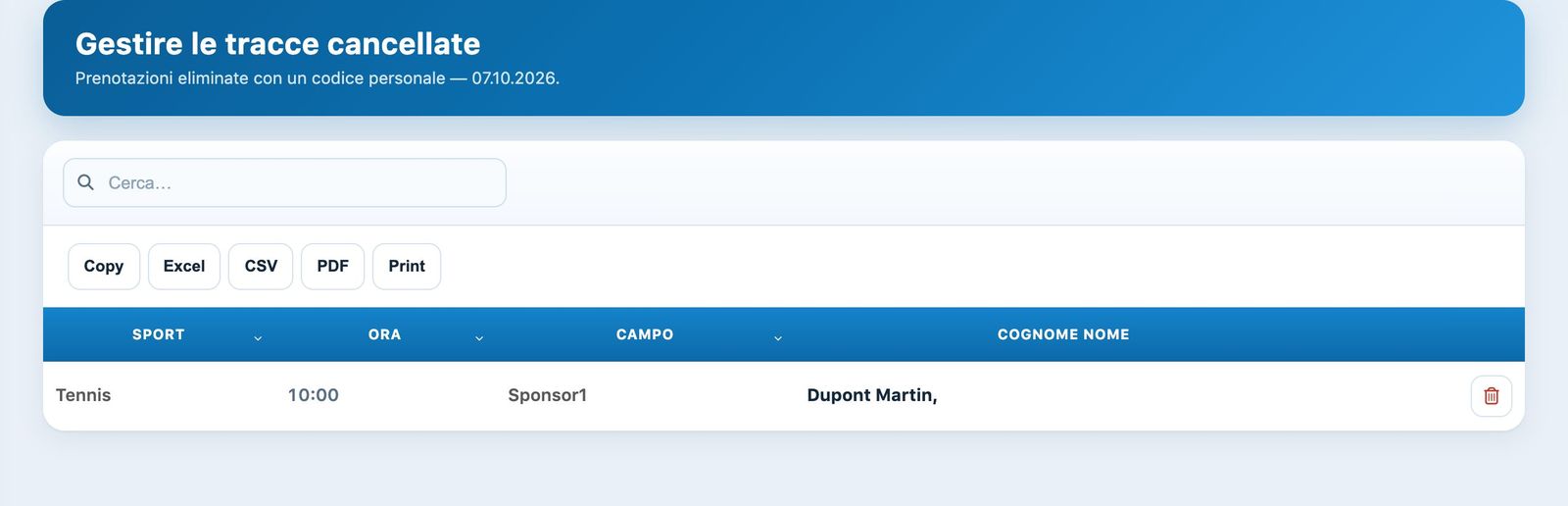The height and width of the screenshot is (506, 1568).
Task: Toggle sort chevron next to CAMPO
Action: pyautogui.click(x=778, y=338)
